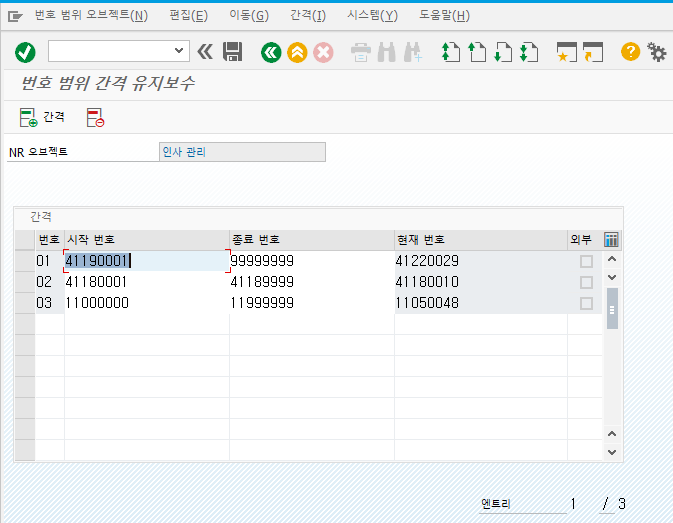Go to Next page icon
This screenshot has width=673, height=523.
[x=503, y=52]
